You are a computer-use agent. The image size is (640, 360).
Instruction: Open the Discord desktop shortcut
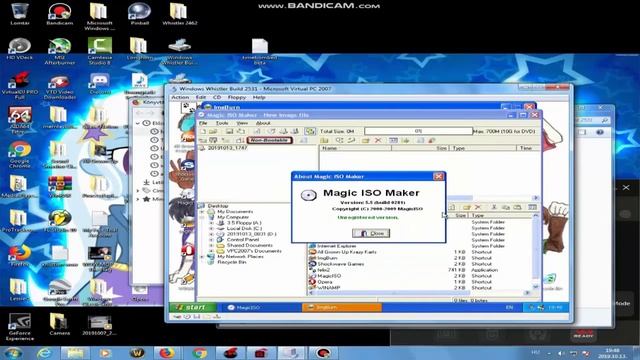tap(100, 84)
